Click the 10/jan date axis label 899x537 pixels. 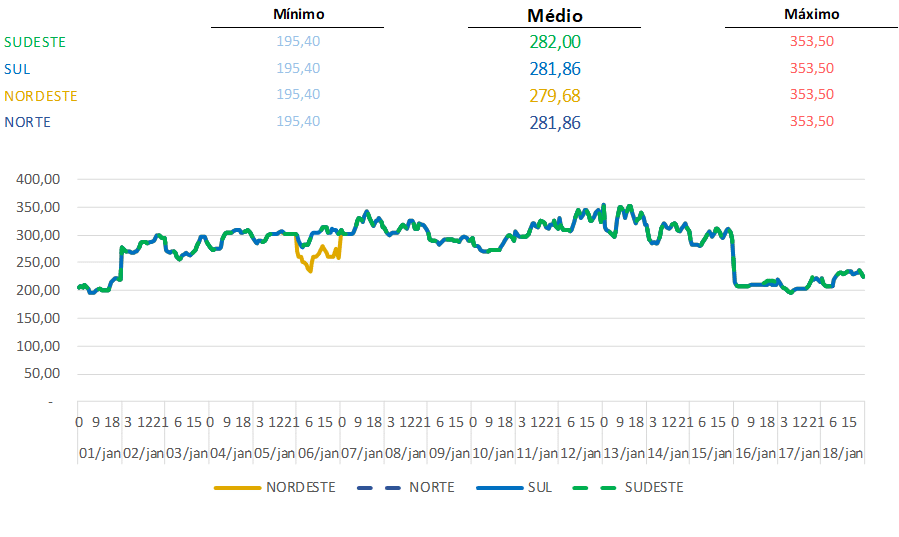click(x=493, y=453)
